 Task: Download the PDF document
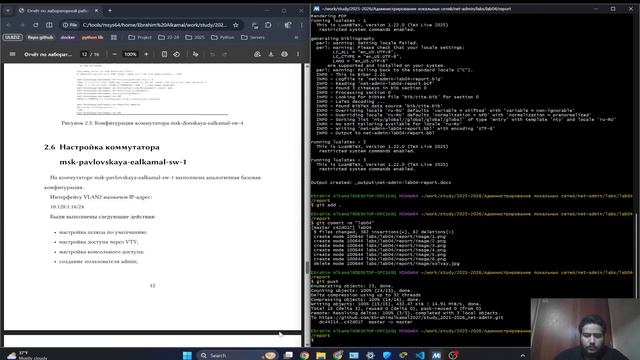tap(271, 54)
